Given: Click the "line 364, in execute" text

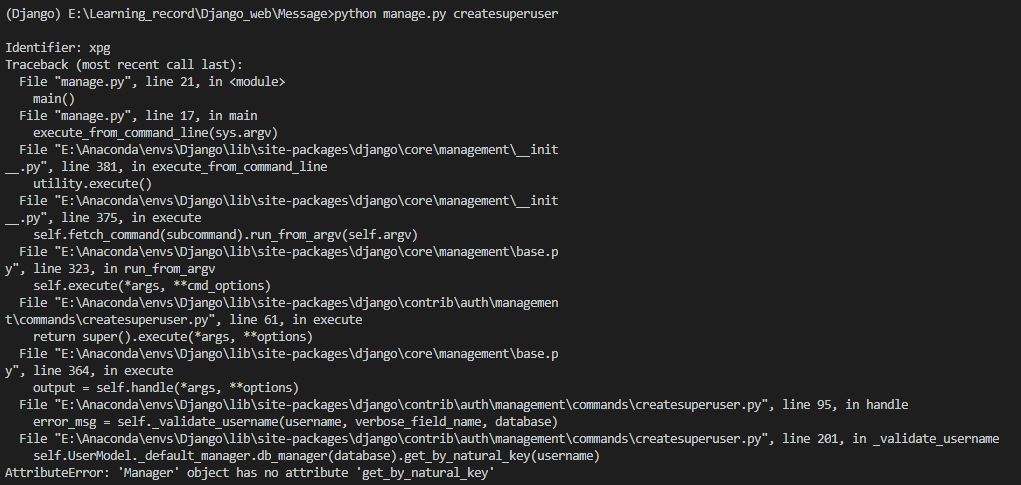Looking at the screenshot, I should pos(108,371).
